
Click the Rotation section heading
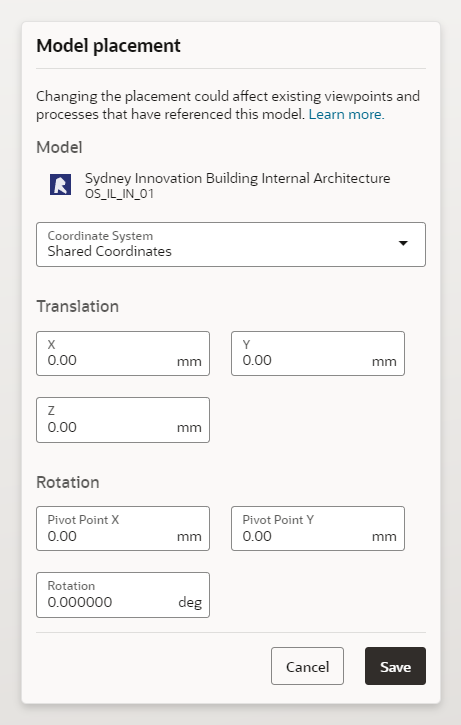point(68,482)
